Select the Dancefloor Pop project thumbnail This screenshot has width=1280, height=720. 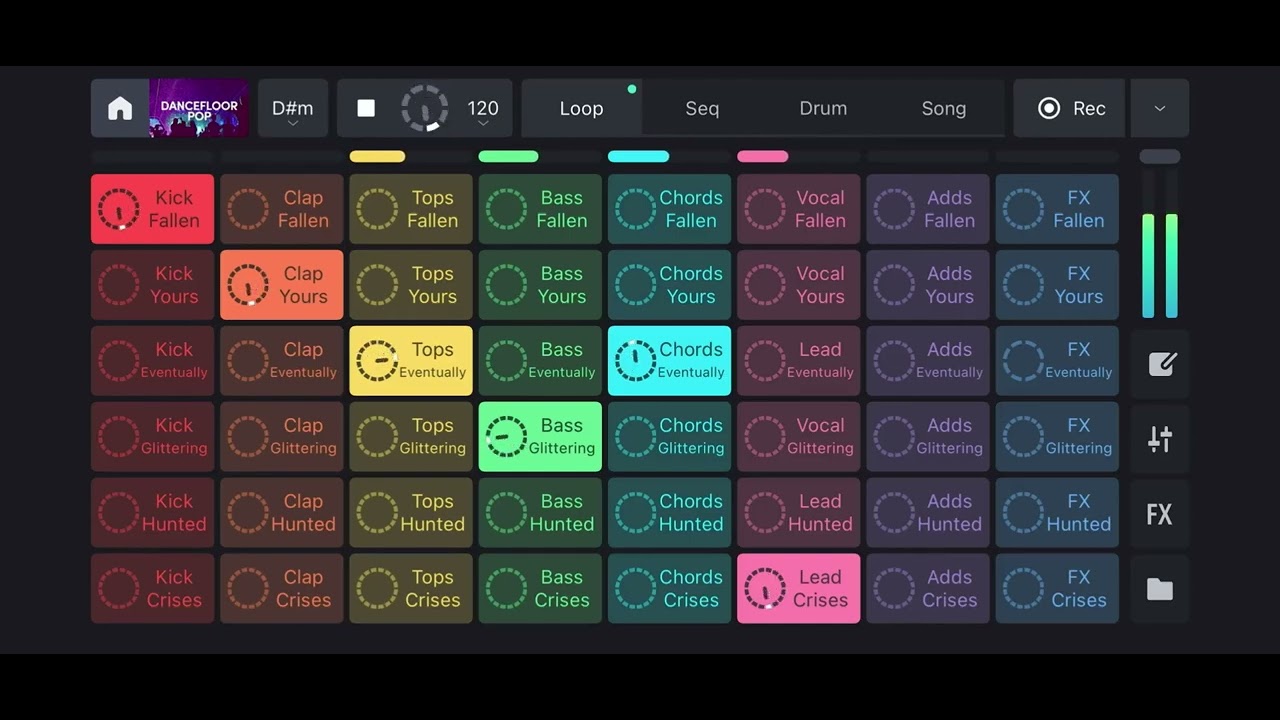[196, 108]
